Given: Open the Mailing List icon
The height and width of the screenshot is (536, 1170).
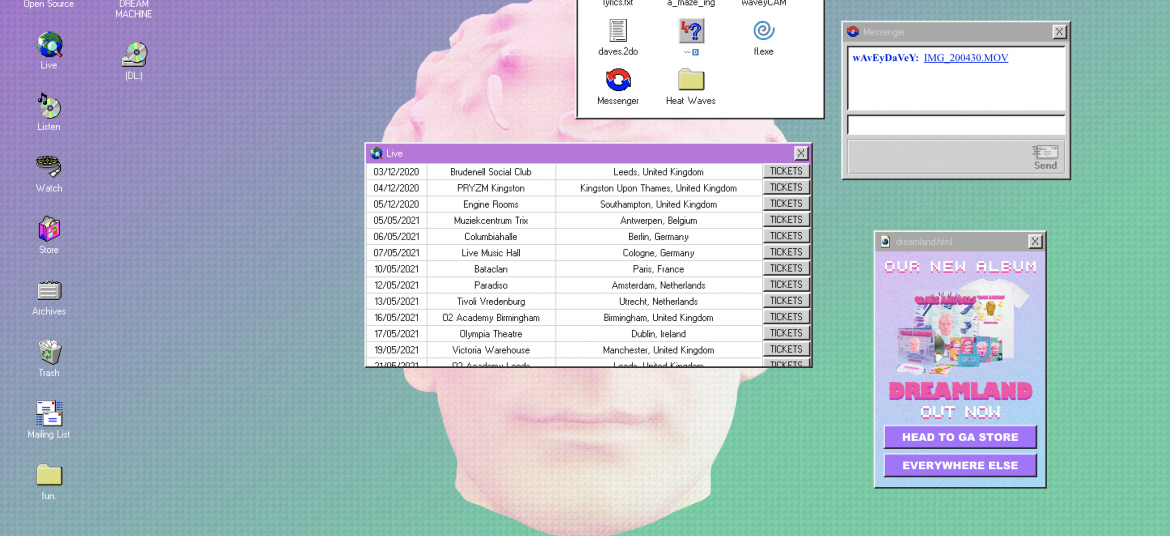Looking at the screenshot, I should point(49,414).
